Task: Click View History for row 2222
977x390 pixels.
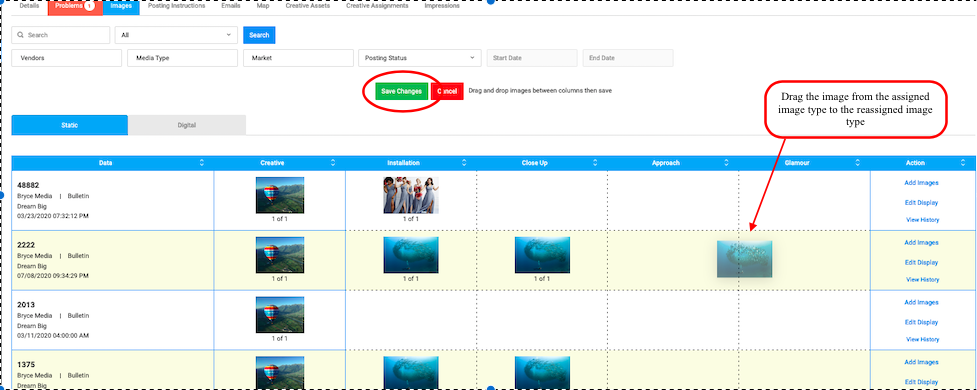Action: point(922,280)
